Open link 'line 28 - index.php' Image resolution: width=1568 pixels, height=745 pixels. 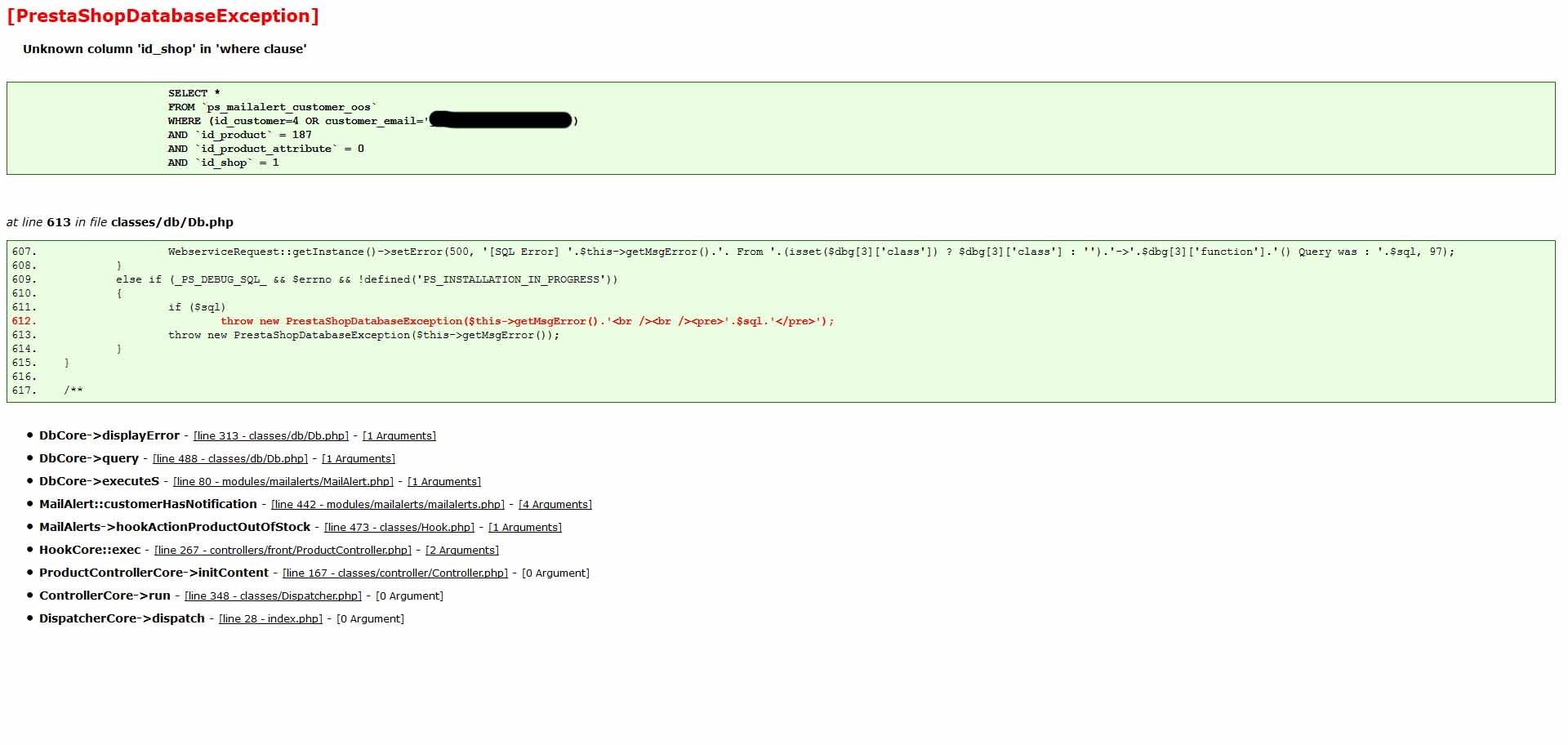(270, 619)
